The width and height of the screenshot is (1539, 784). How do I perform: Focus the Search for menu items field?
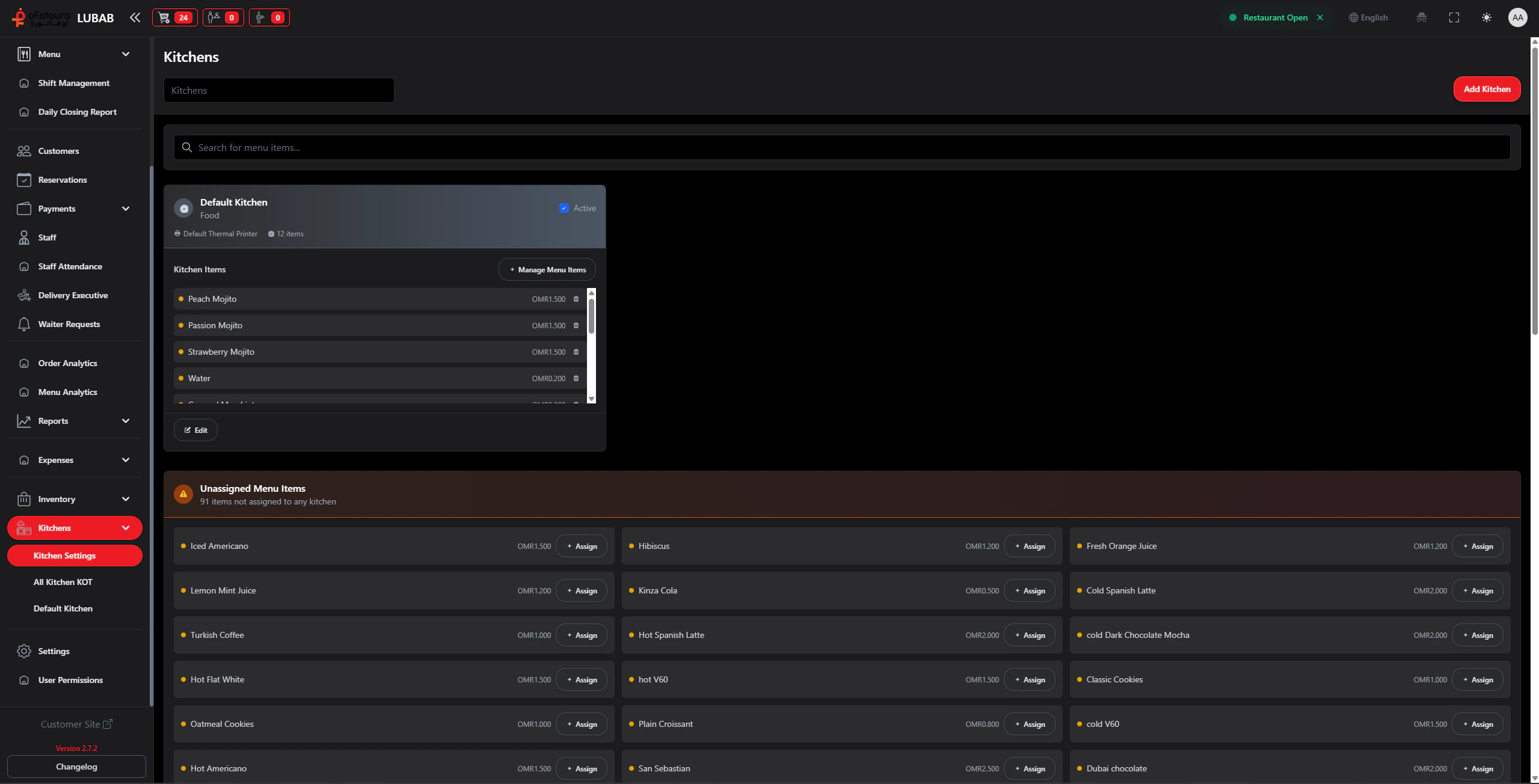(x=842, y=147)
